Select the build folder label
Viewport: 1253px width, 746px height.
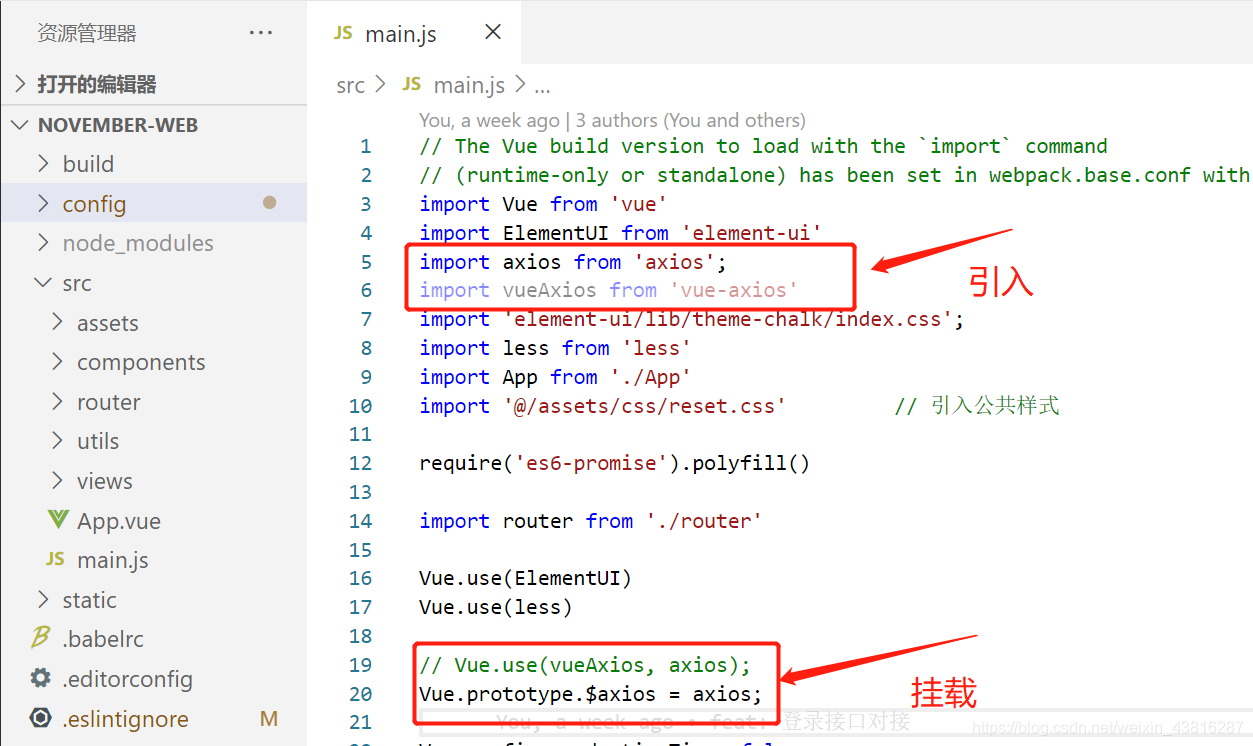88,164
